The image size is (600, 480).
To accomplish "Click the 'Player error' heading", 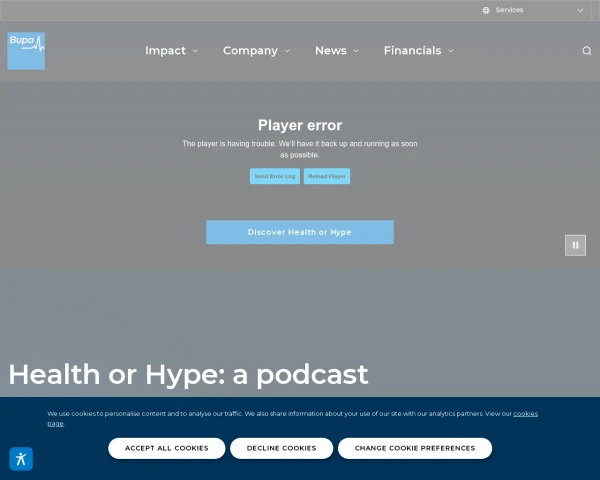I will [300, 125].
